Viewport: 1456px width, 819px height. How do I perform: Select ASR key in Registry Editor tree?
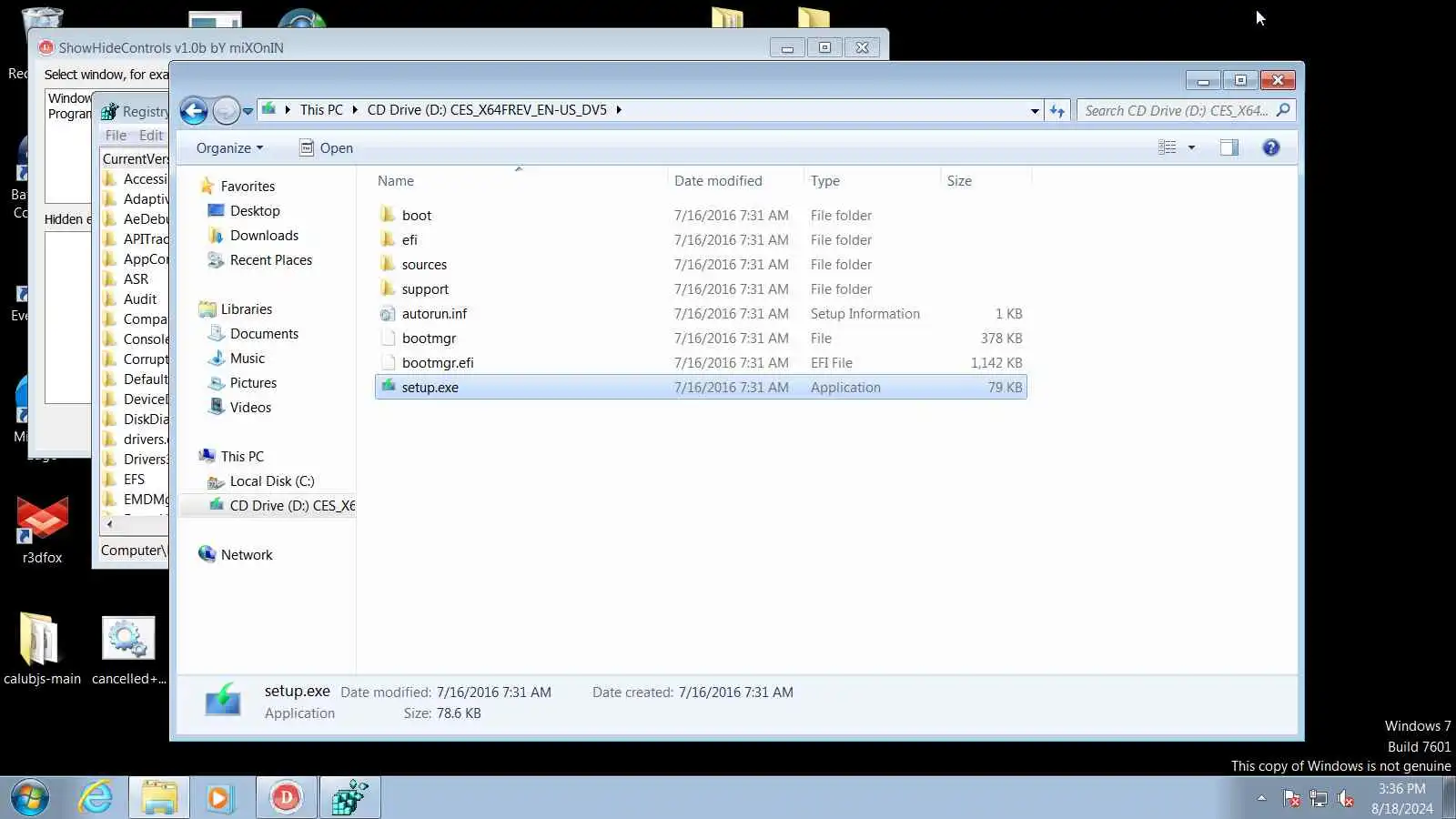(x=136, y=279)
